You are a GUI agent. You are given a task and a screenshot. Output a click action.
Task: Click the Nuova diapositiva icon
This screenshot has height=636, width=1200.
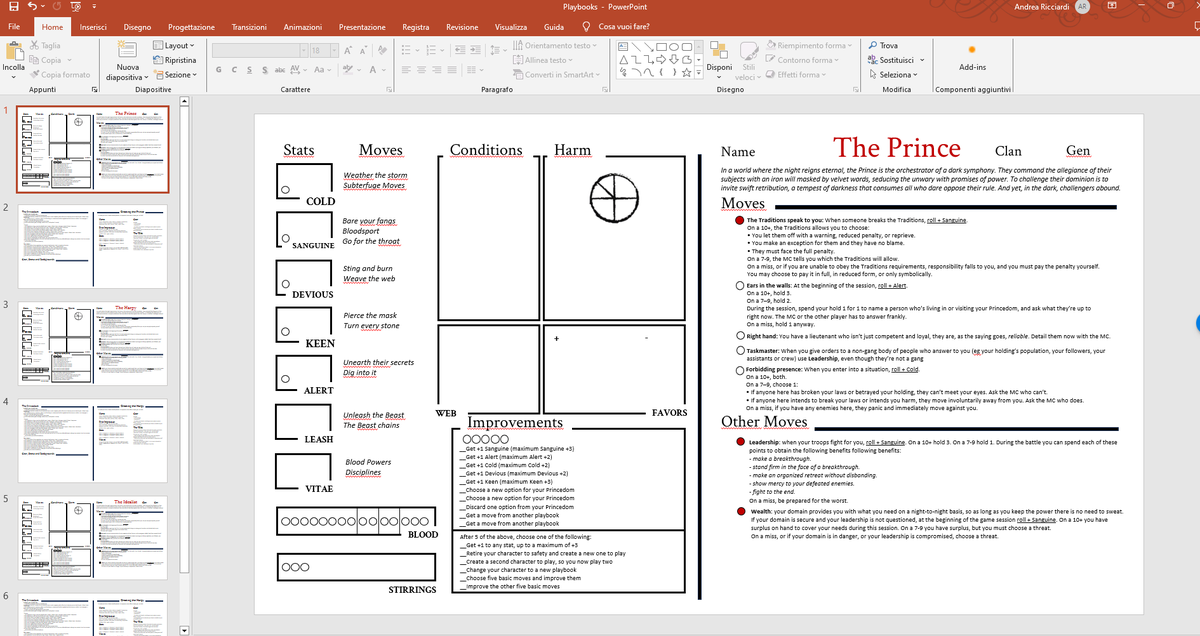click(129, 47)
